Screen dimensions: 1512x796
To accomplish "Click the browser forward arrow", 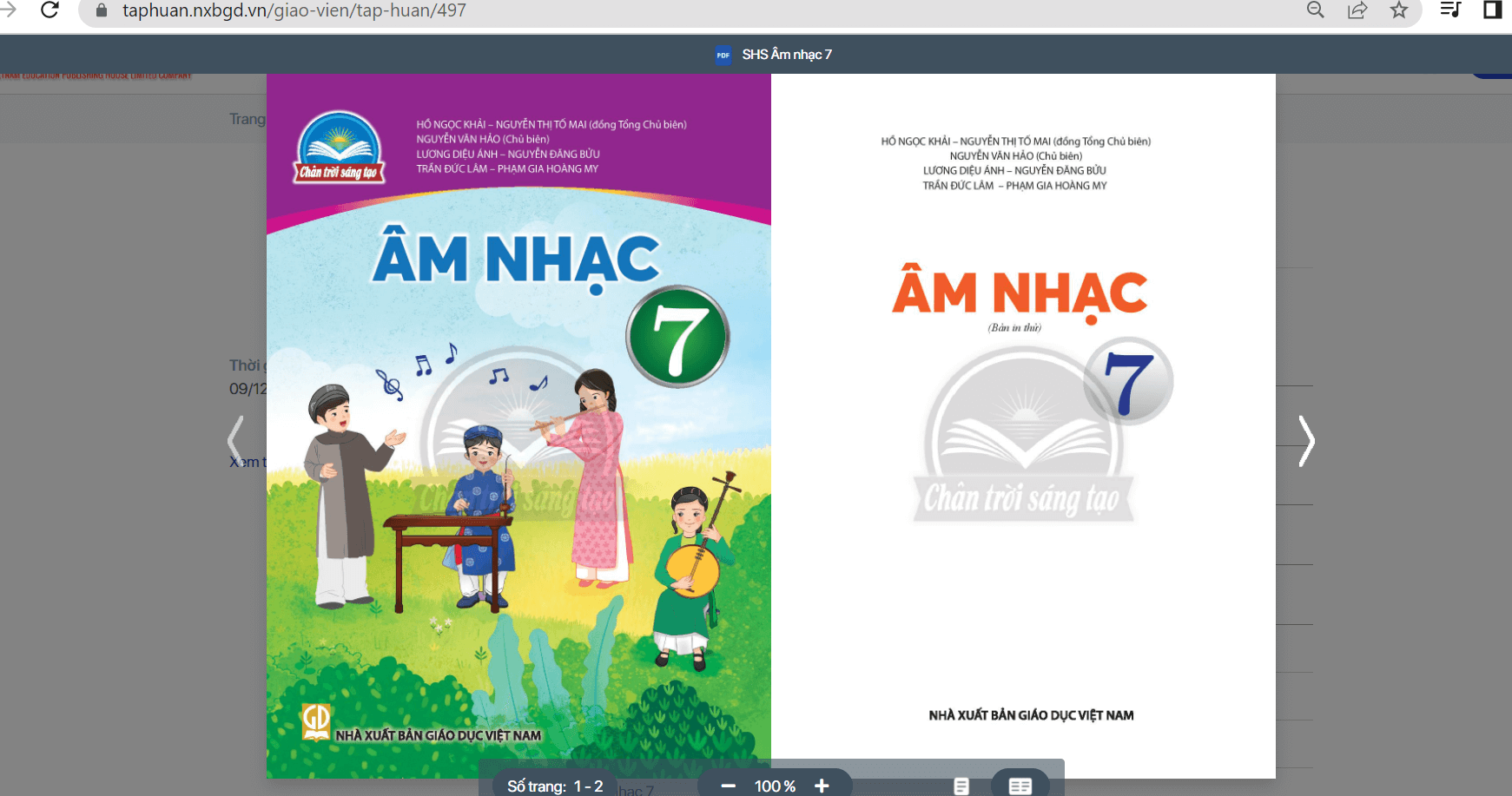I will (x=8, y=10).
